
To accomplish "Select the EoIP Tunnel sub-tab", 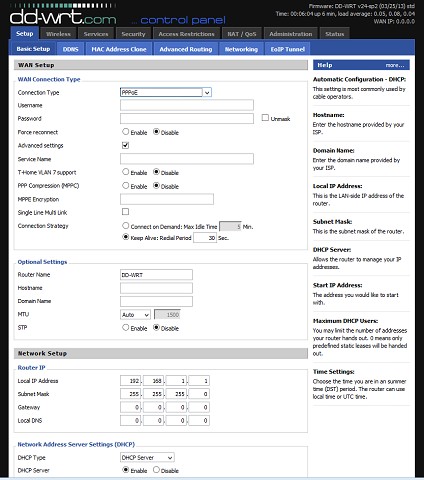I will (x=288, y=49).
